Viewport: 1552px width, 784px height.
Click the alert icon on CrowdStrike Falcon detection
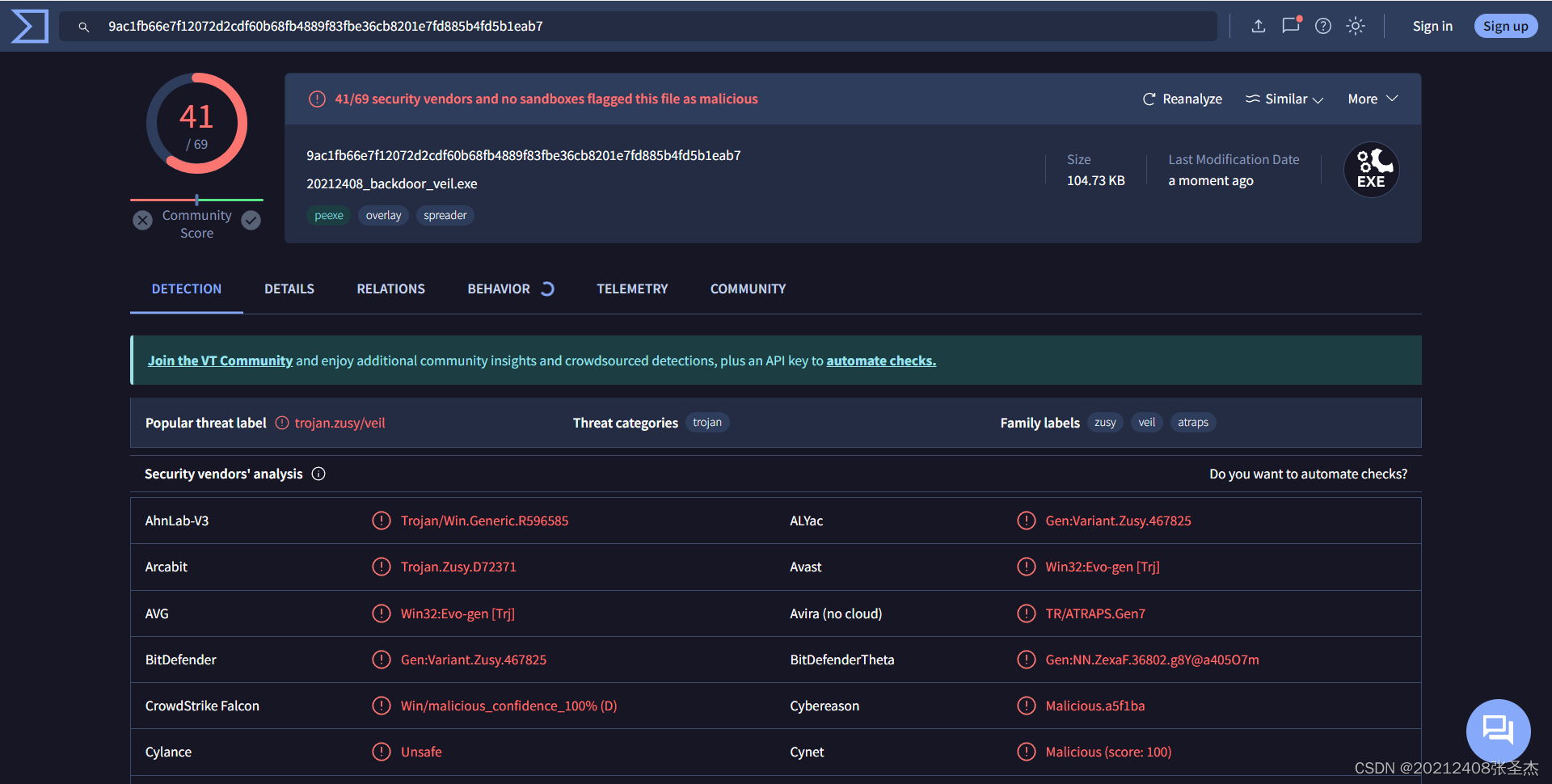pos(382,706)
